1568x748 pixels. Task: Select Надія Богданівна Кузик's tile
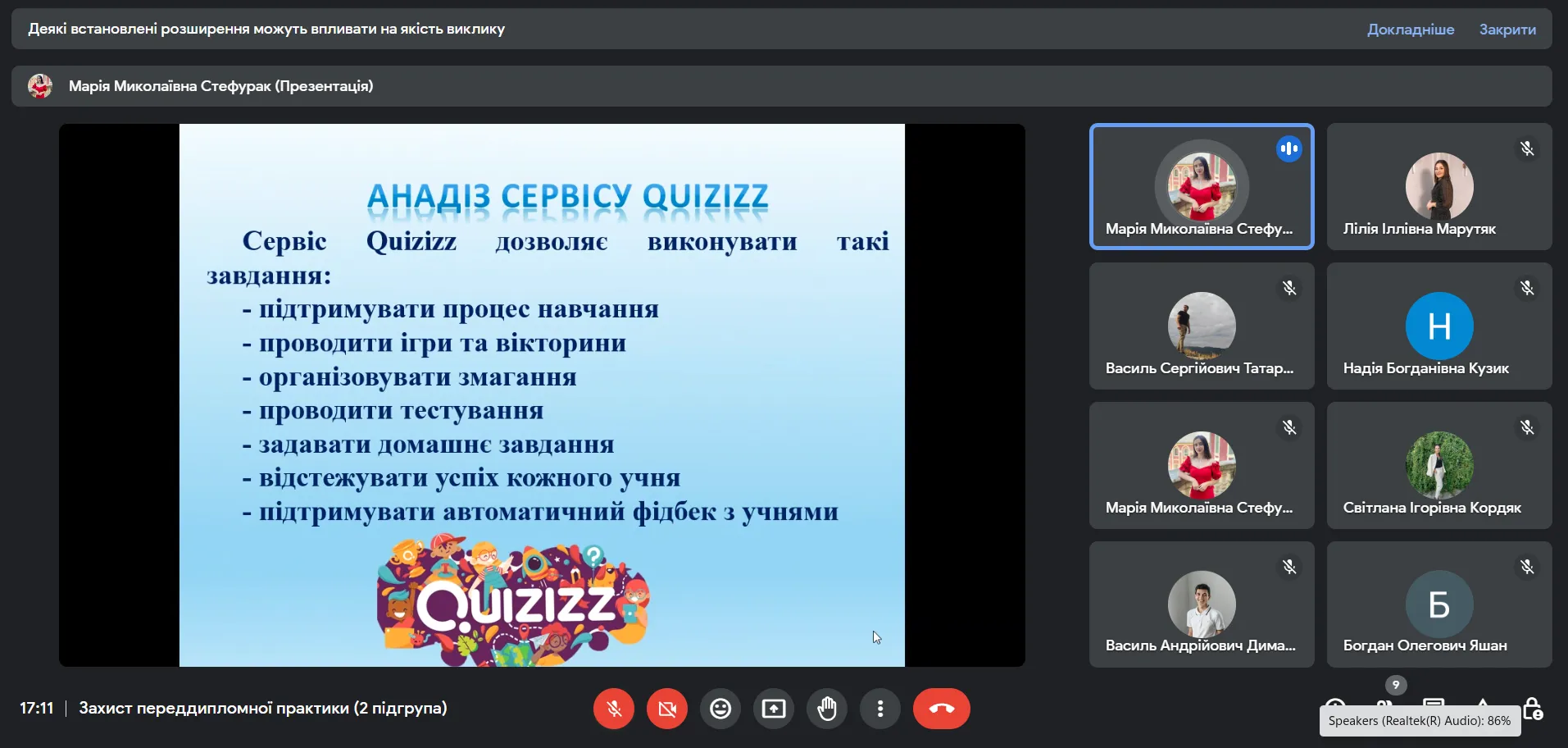point(1439,326)
